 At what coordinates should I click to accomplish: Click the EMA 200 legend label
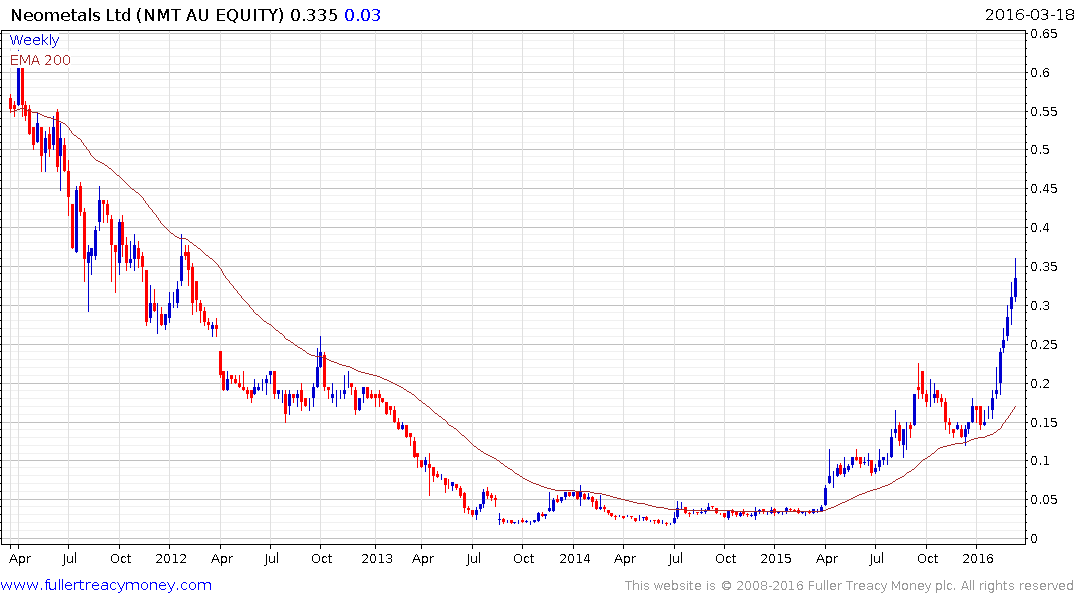click(x=40, y=60)
